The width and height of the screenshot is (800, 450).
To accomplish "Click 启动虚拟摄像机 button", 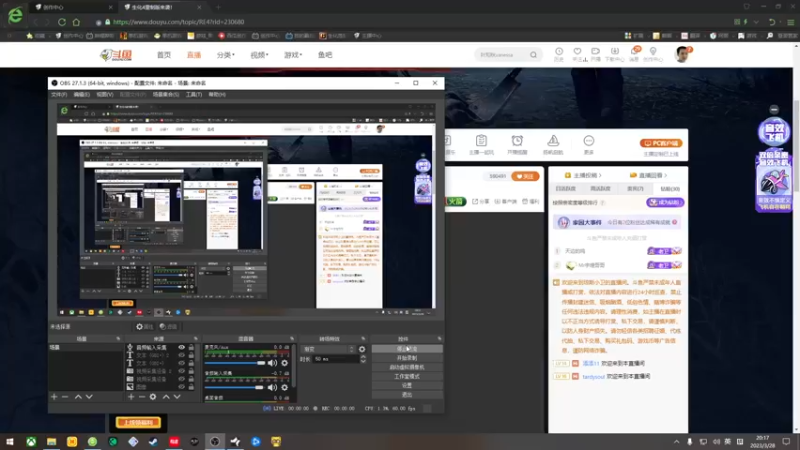I will coord(407,367).
